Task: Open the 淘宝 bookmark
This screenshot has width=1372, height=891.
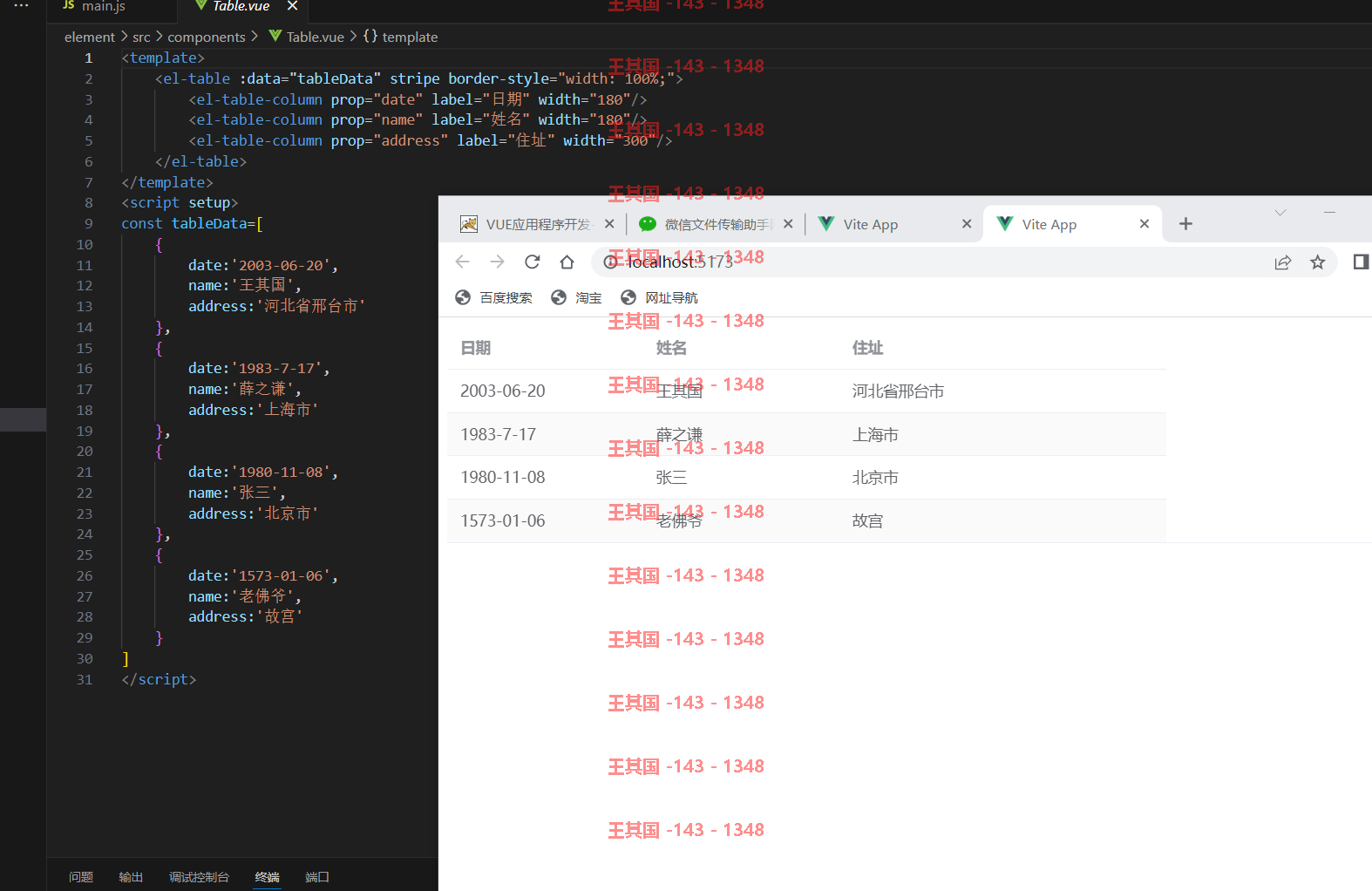Action: click(577, 297)
